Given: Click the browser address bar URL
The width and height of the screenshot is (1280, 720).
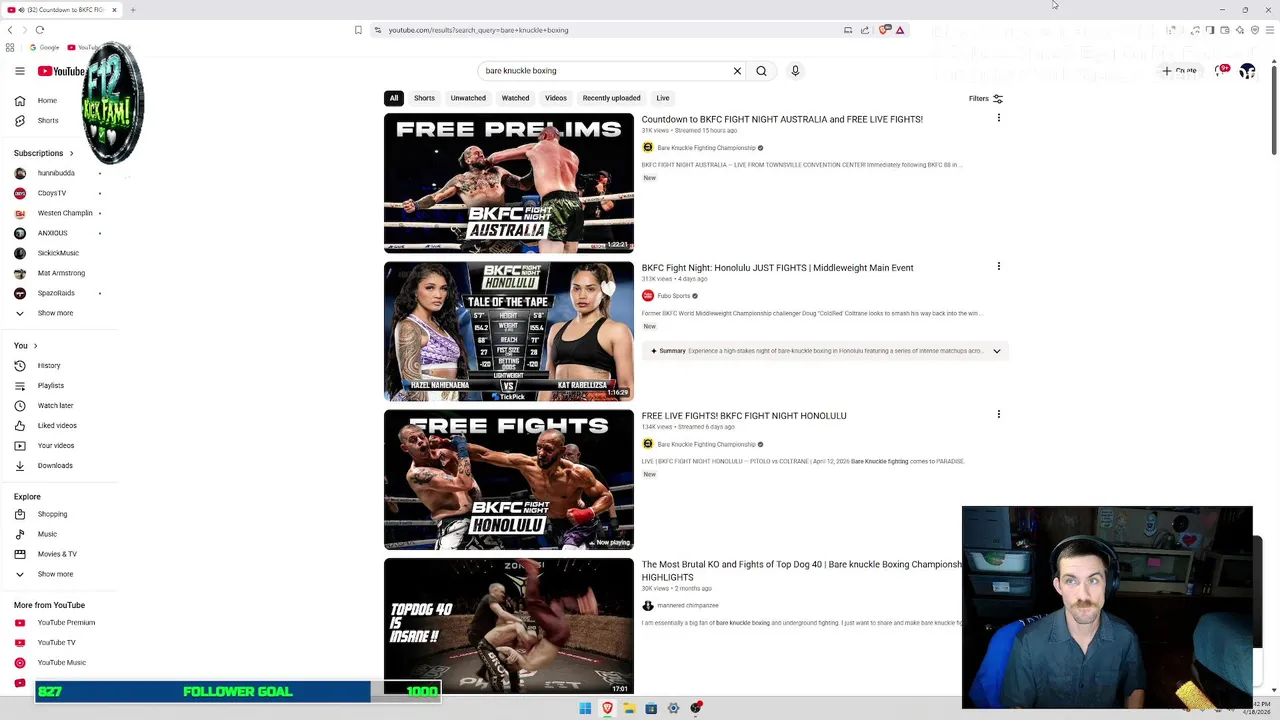Looking at the screenshot, I should [x=478, y=30].
